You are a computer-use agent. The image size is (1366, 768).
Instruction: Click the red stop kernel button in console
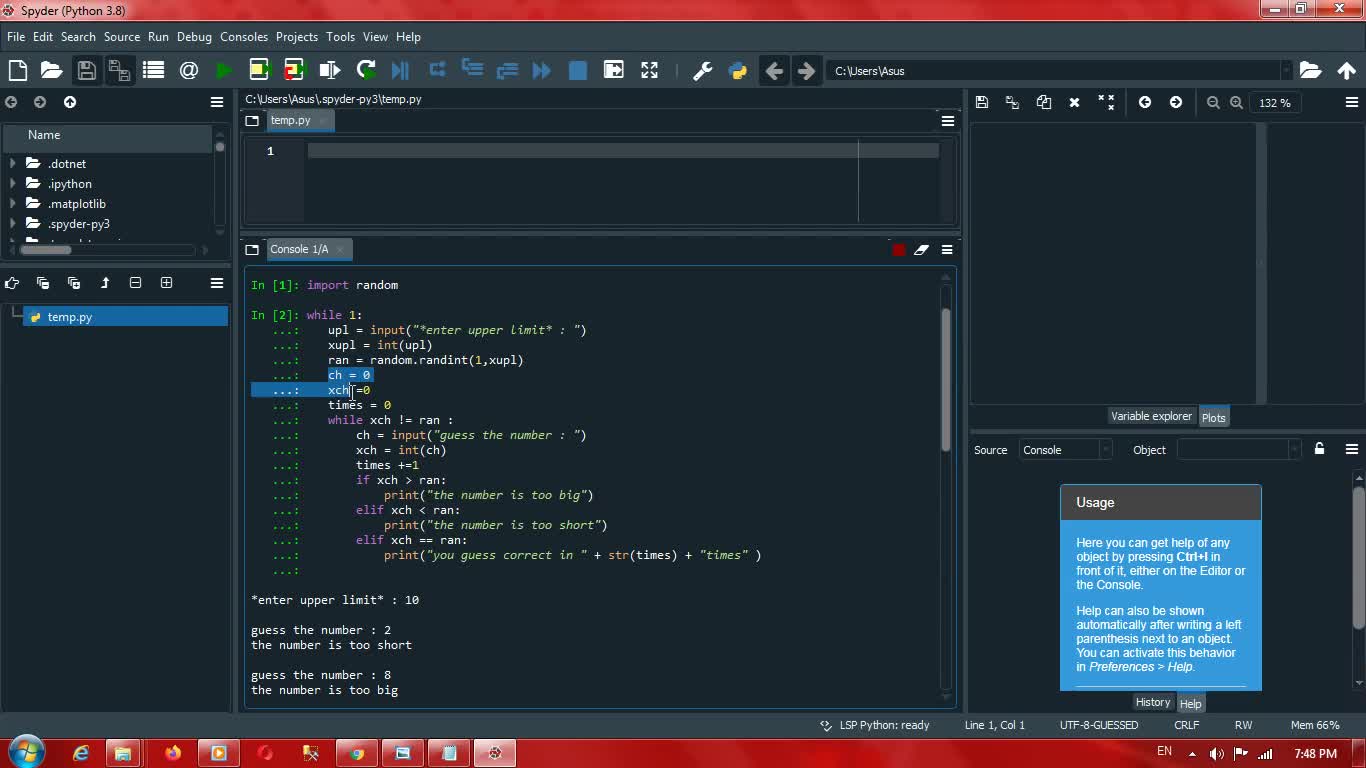coord(898,250)
